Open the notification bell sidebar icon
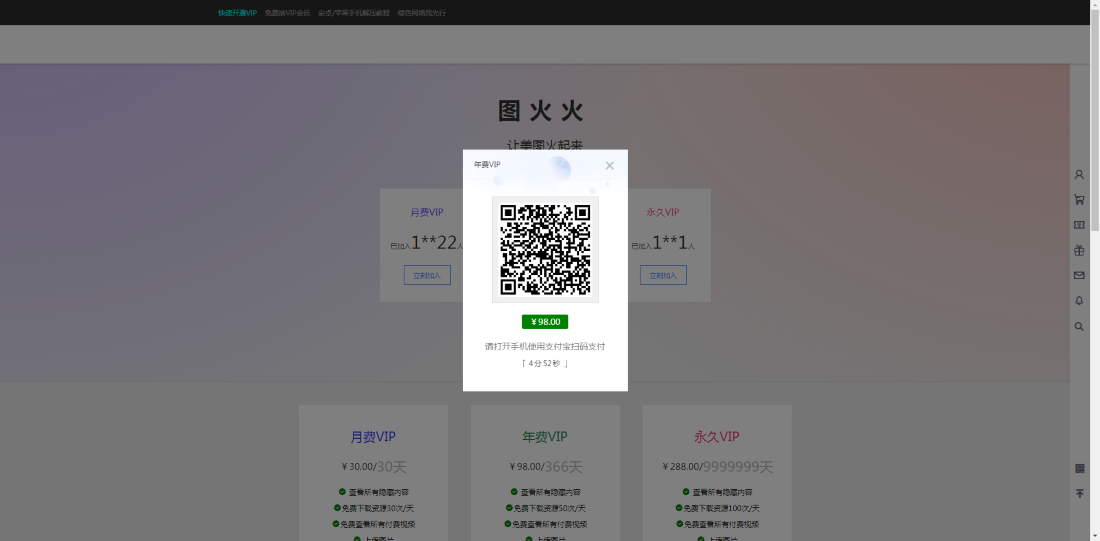 1079,301
